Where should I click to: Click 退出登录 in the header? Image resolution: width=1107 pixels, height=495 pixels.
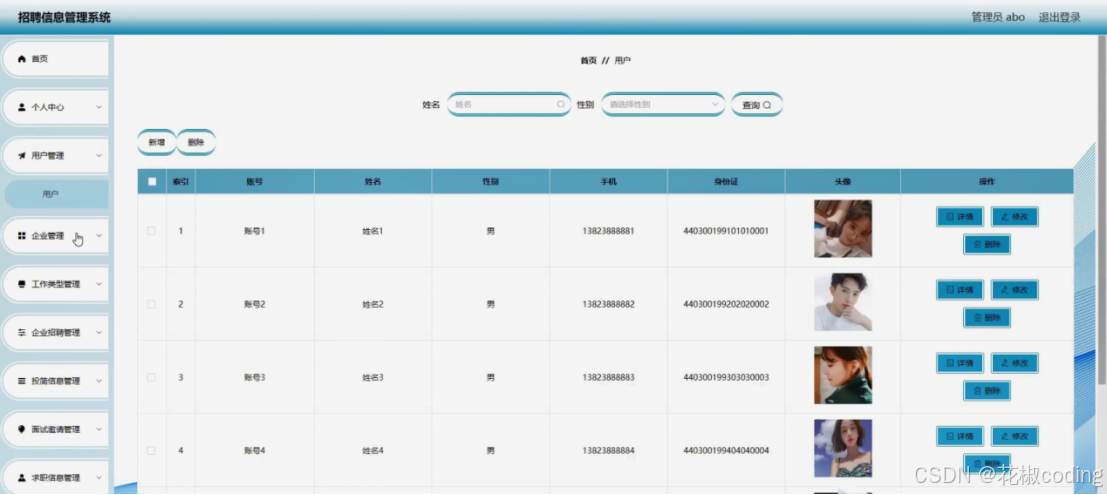click(x=1059, y=17)
